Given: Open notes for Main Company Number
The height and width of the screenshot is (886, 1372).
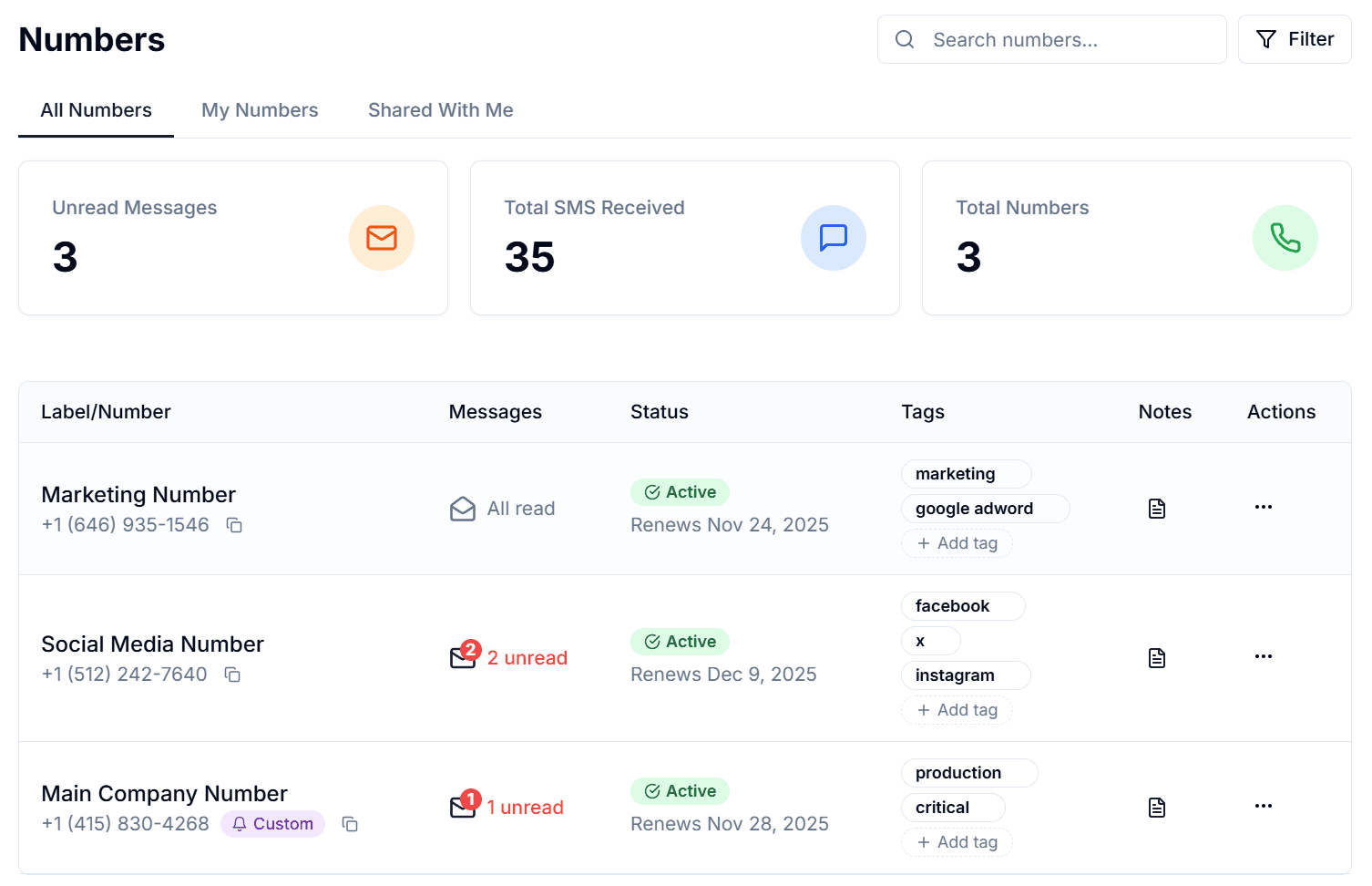Looking at the screenshot, I should tap(1156, 807).
